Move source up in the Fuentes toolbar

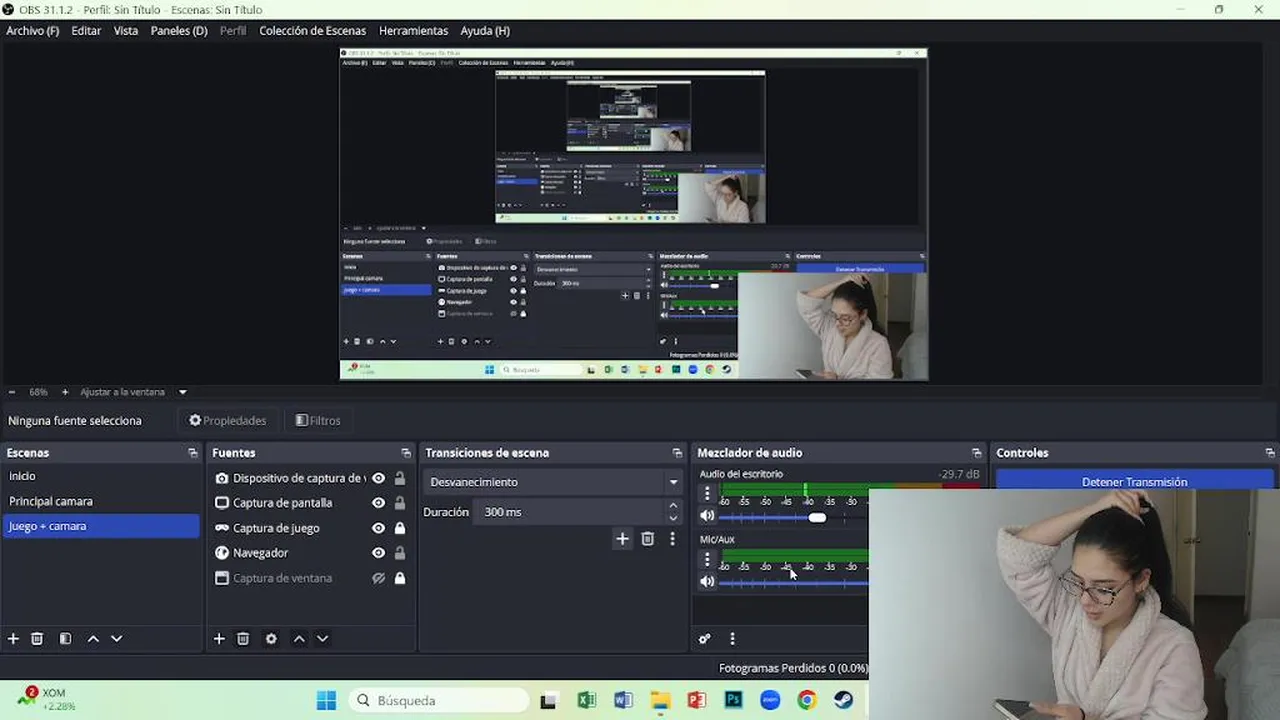click(x=299, y=639)
